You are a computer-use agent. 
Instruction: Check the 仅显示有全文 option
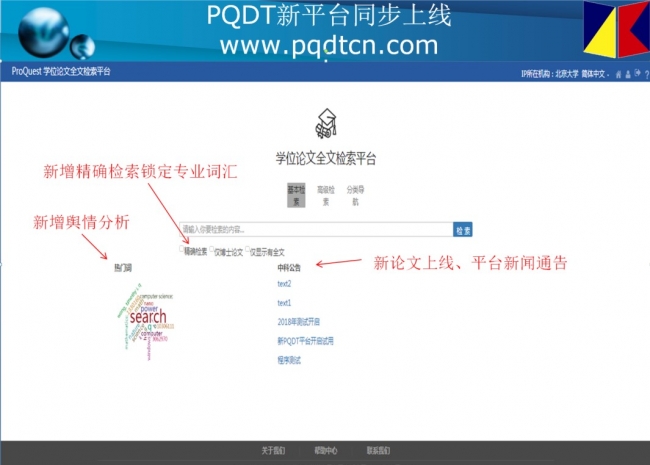pyautogui.click(x=247, y=249)
